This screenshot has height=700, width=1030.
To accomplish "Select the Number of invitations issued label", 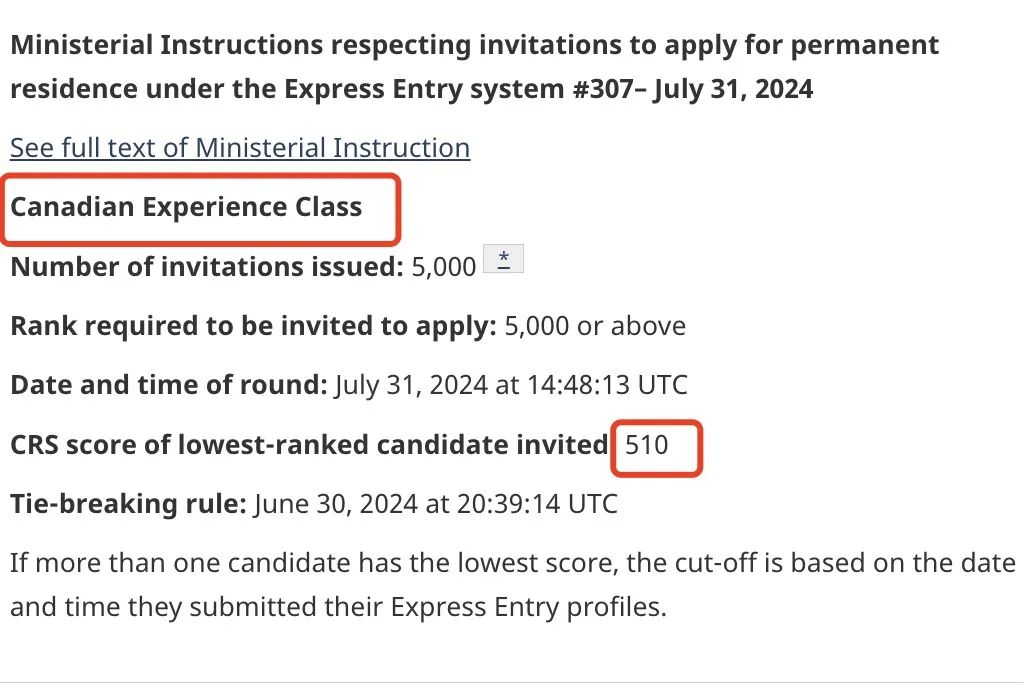I will point(207,267).
